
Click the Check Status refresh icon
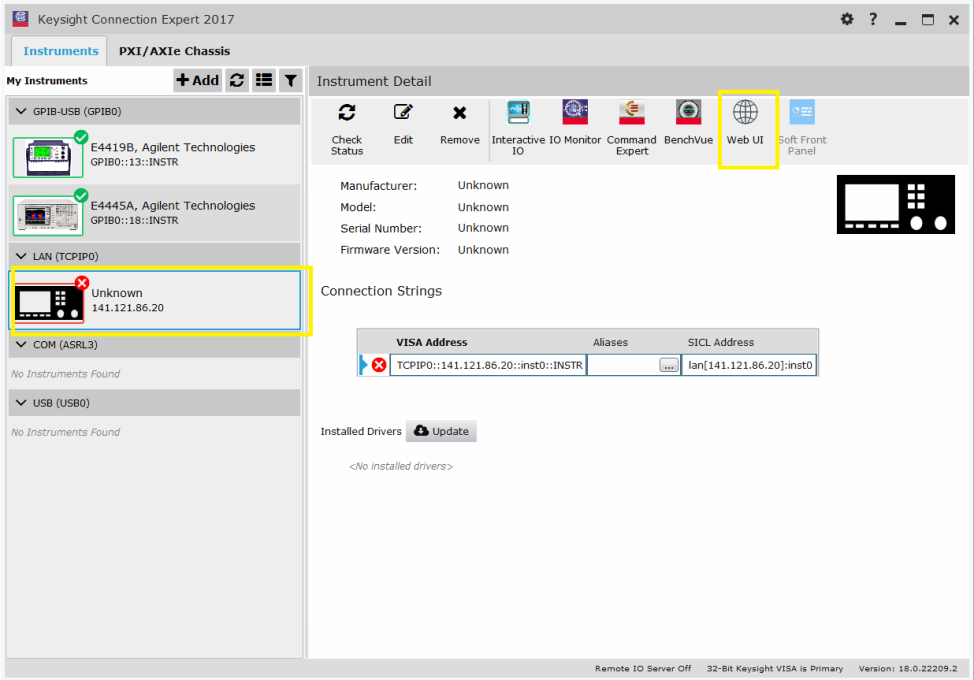click(347, 112)
